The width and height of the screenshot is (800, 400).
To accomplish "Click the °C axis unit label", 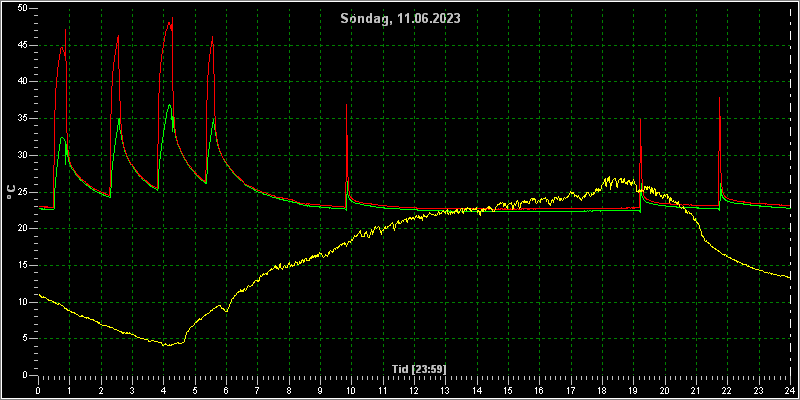I will pos(10,192).
